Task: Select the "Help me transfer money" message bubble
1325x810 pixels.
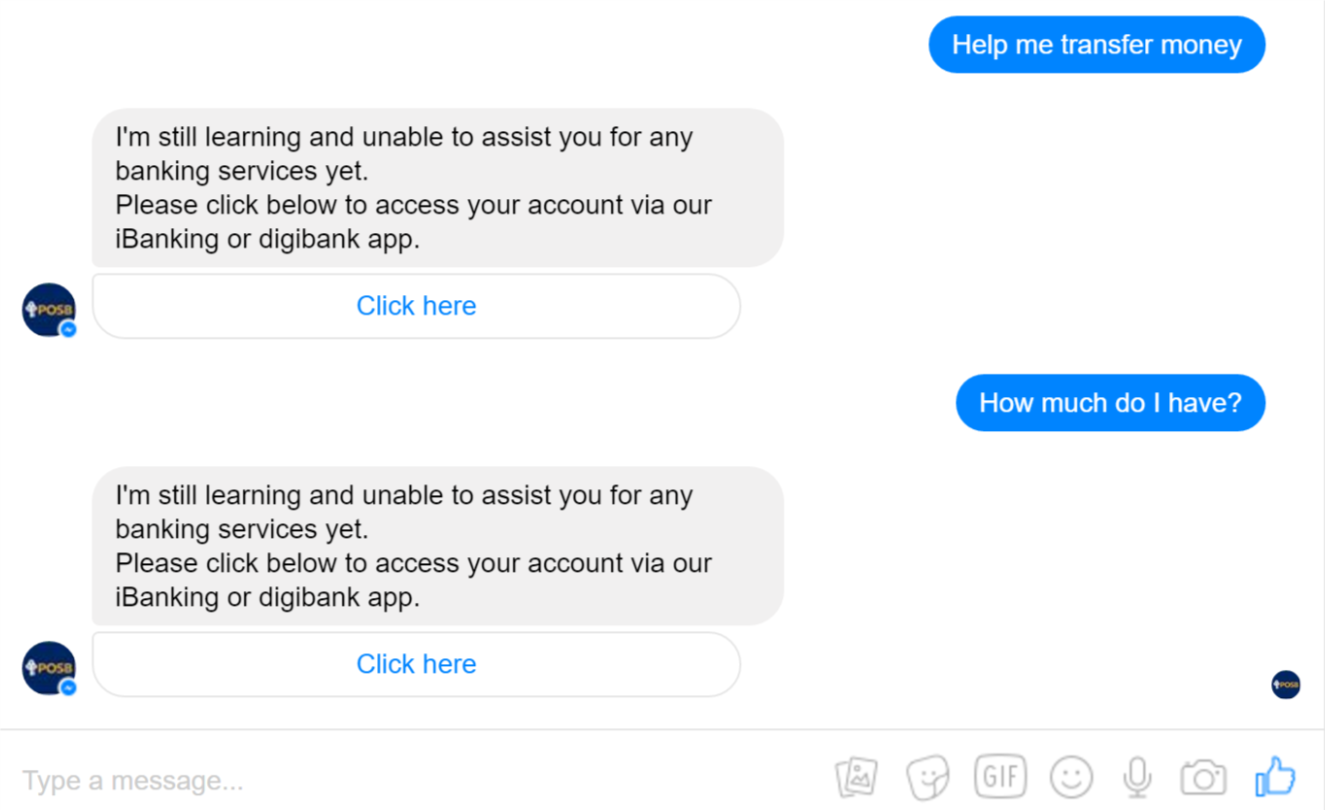Action: coord(1096,45)
